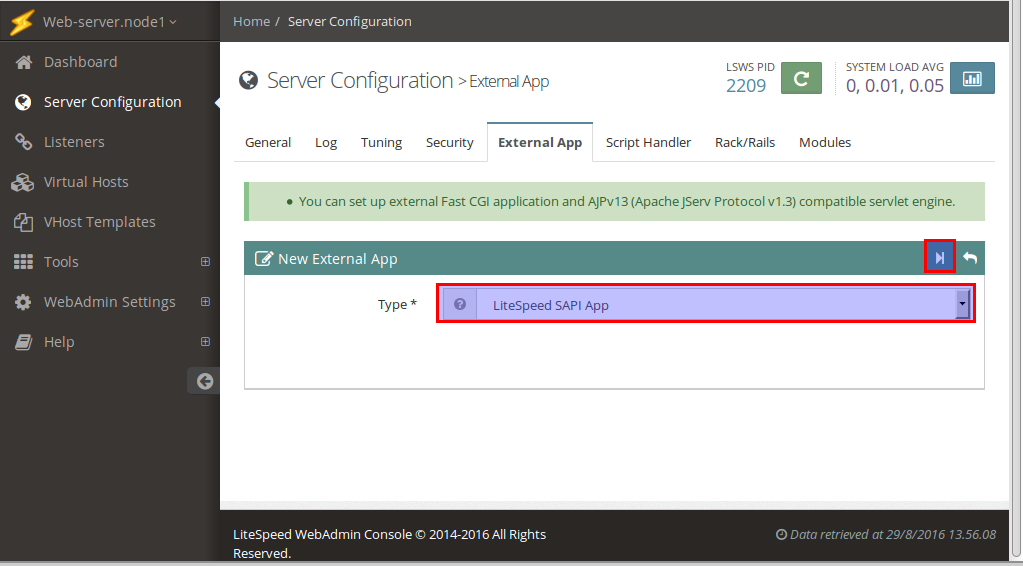The height and width of the screenshot is (566, 1023).
Task: Click the Server Configuration globe sidebar icon
Action: click(x=23, y=102)
